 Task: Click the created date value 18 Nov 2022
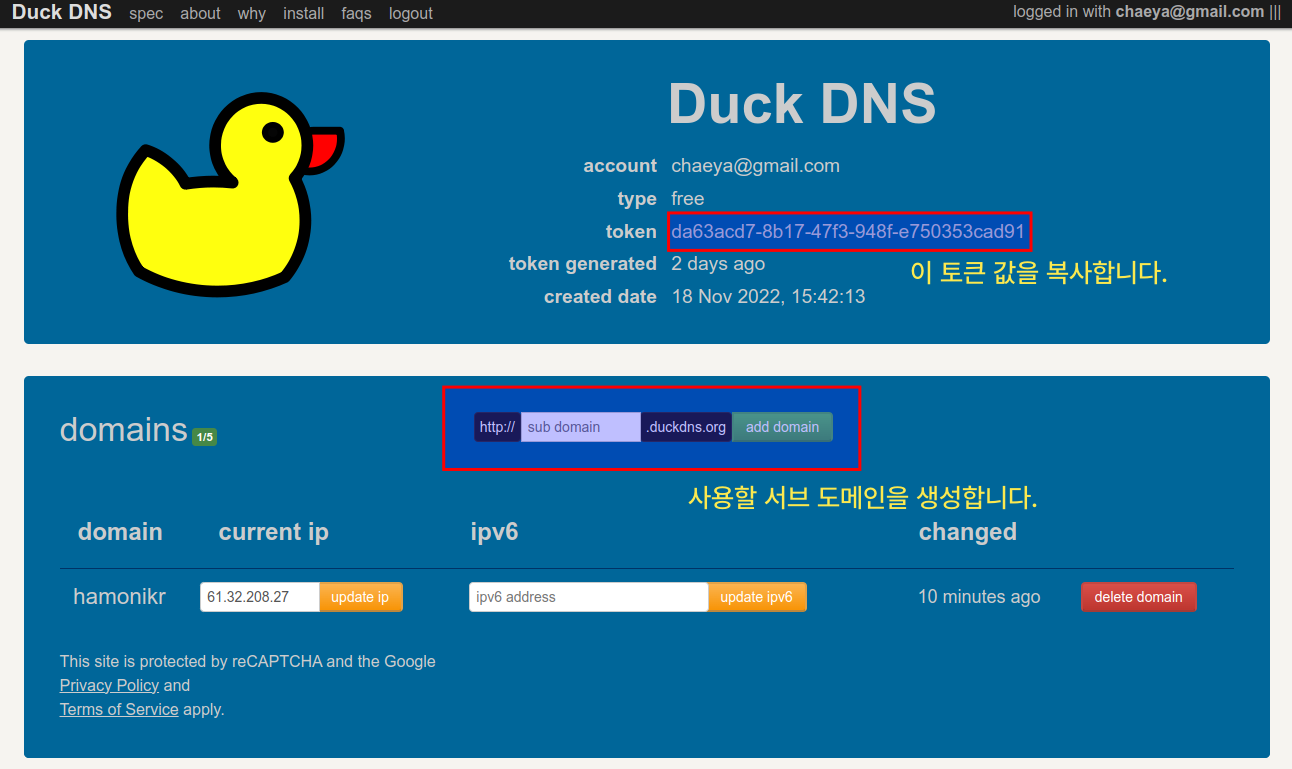(x=768, y=297)
